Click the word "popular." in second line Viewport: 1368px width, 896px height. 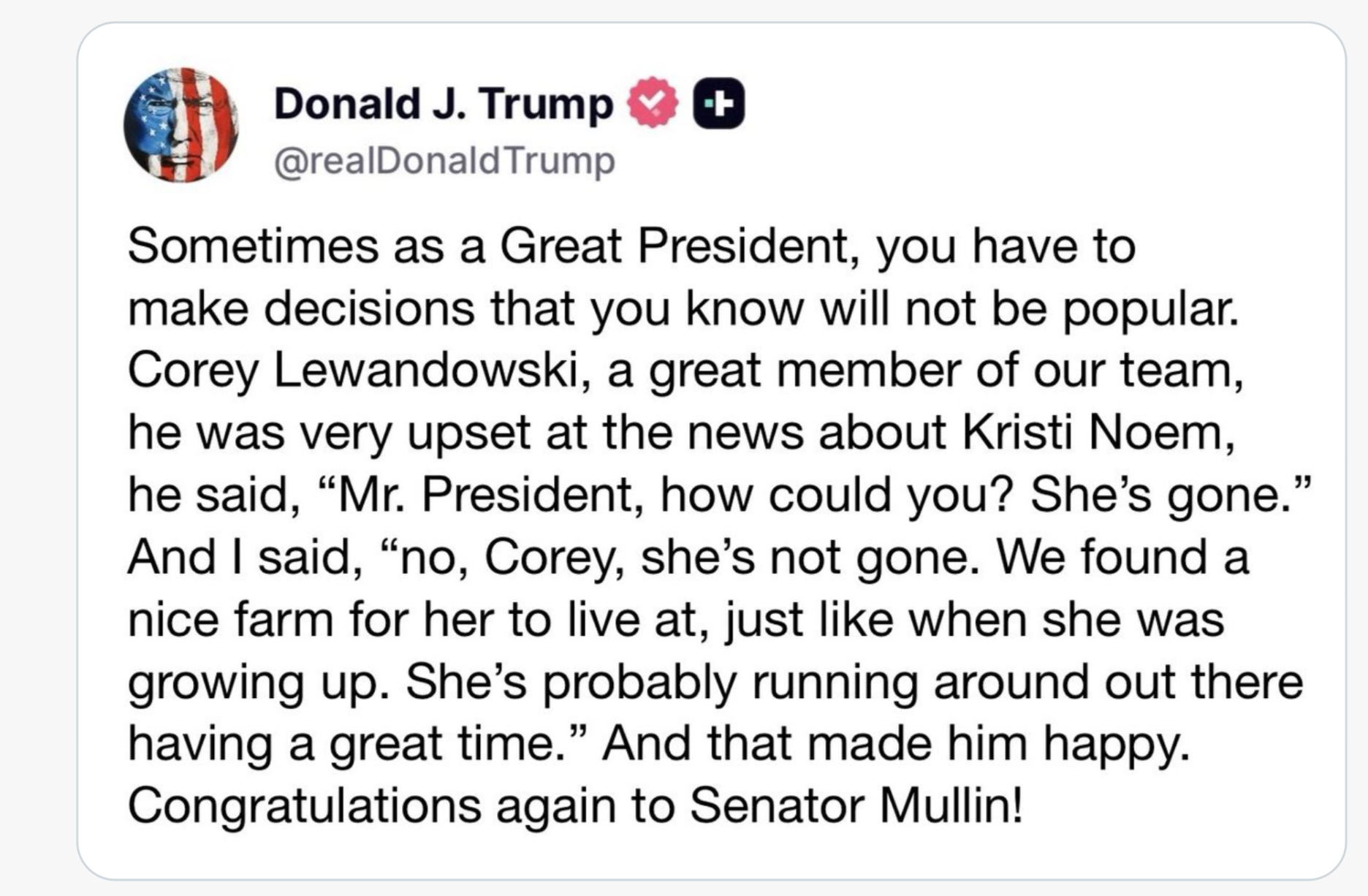1150,308
